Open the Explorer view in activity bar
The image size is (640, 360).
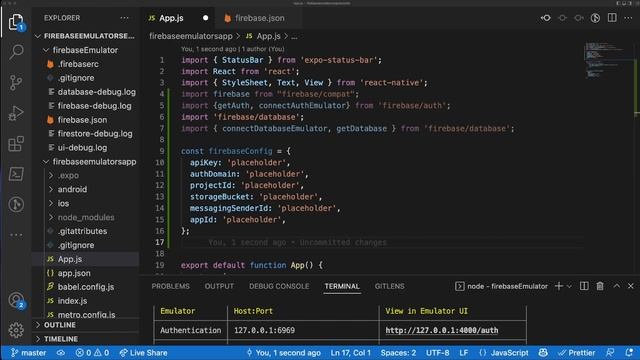(x=16, y=22)
